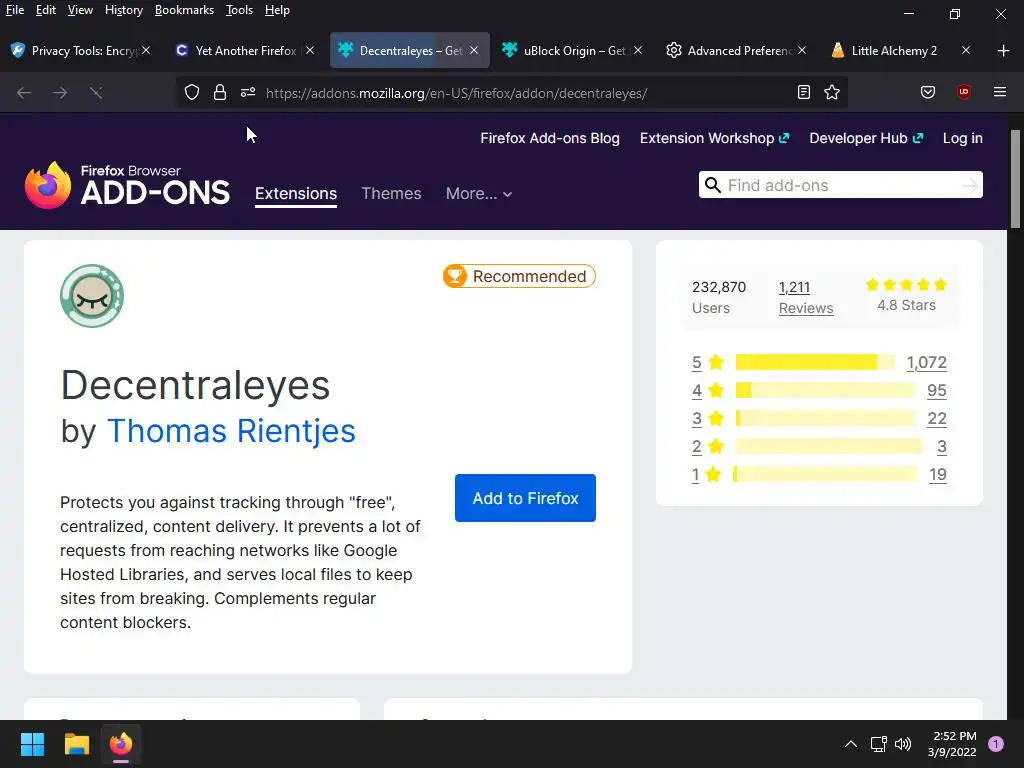Viewport: 1024px width, 768px height.
Task: Open network status tray icon
Action: tap(878, 744)
